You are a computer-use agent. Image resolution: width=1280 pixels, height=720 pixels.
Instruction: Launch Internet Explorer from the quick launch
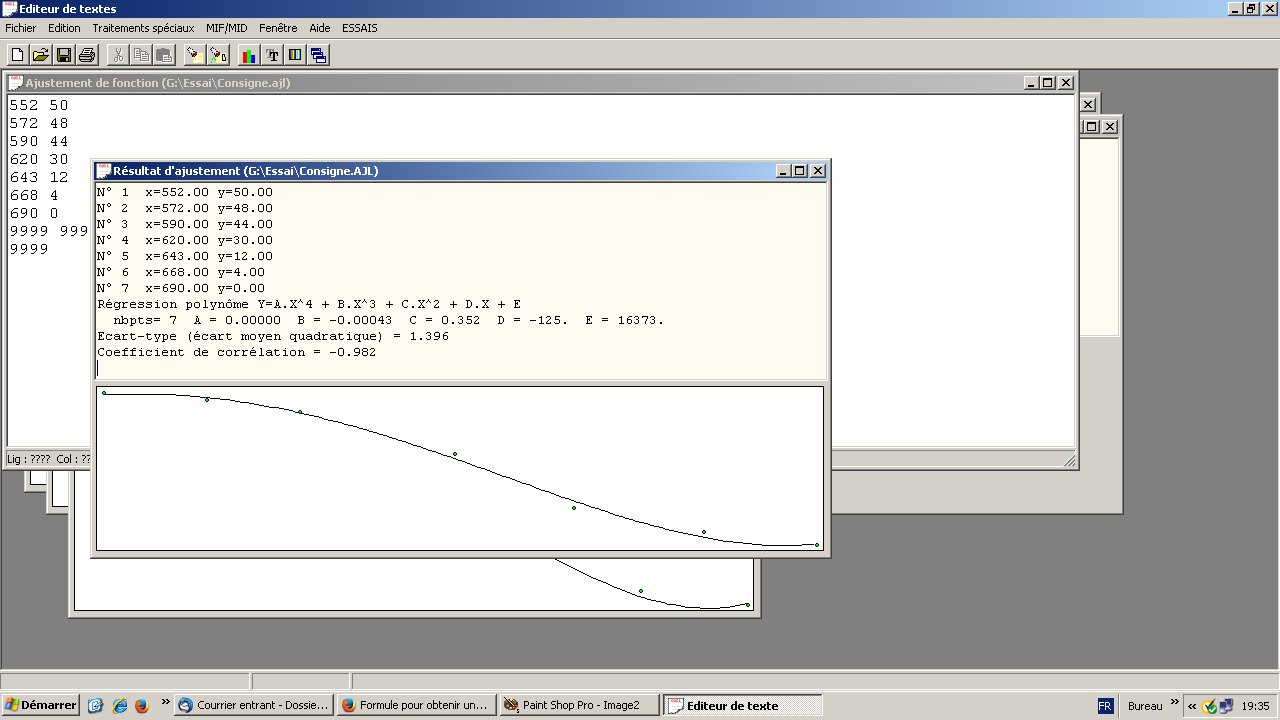pos(119,705)
